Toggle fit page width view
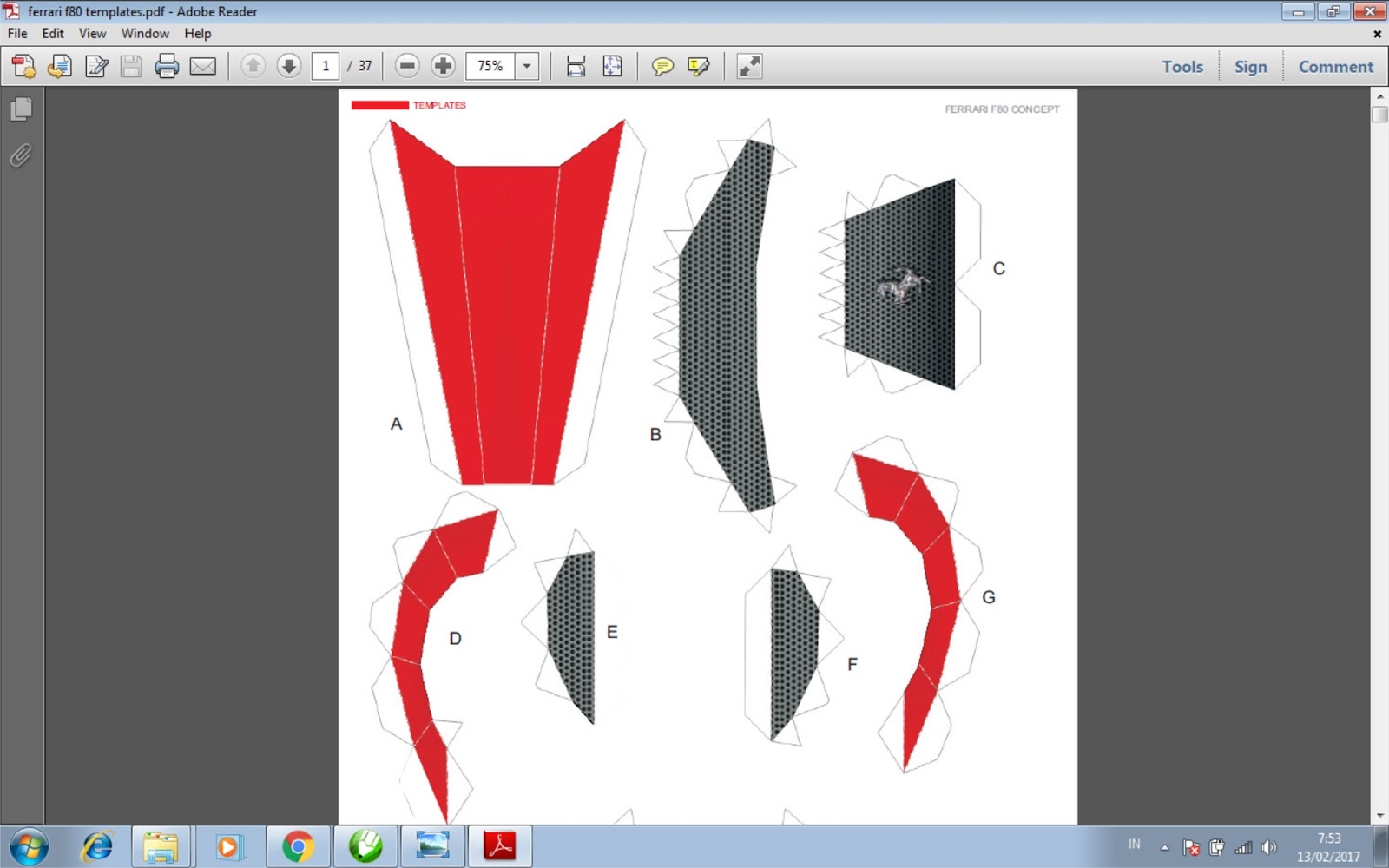1389x868 pixels. (x=574, y=65)
